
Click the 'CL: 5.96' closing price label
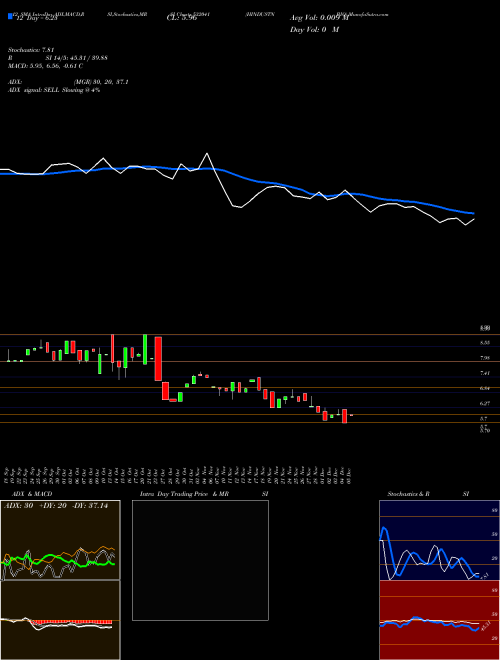181,18
